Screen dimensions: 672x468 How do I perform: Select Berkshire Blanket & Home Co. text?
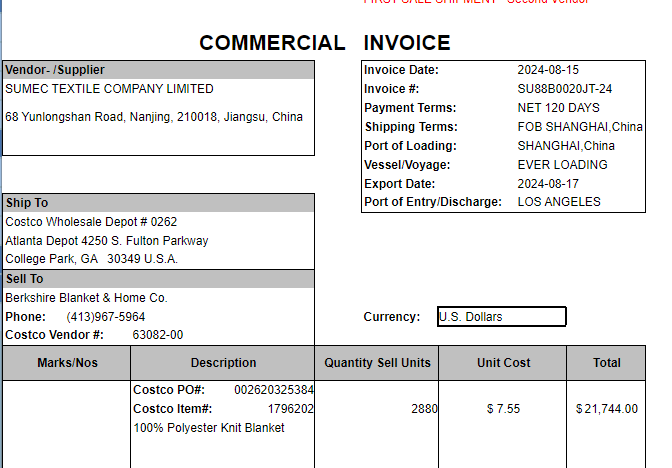pyautogui.click(x=86, y=298)
